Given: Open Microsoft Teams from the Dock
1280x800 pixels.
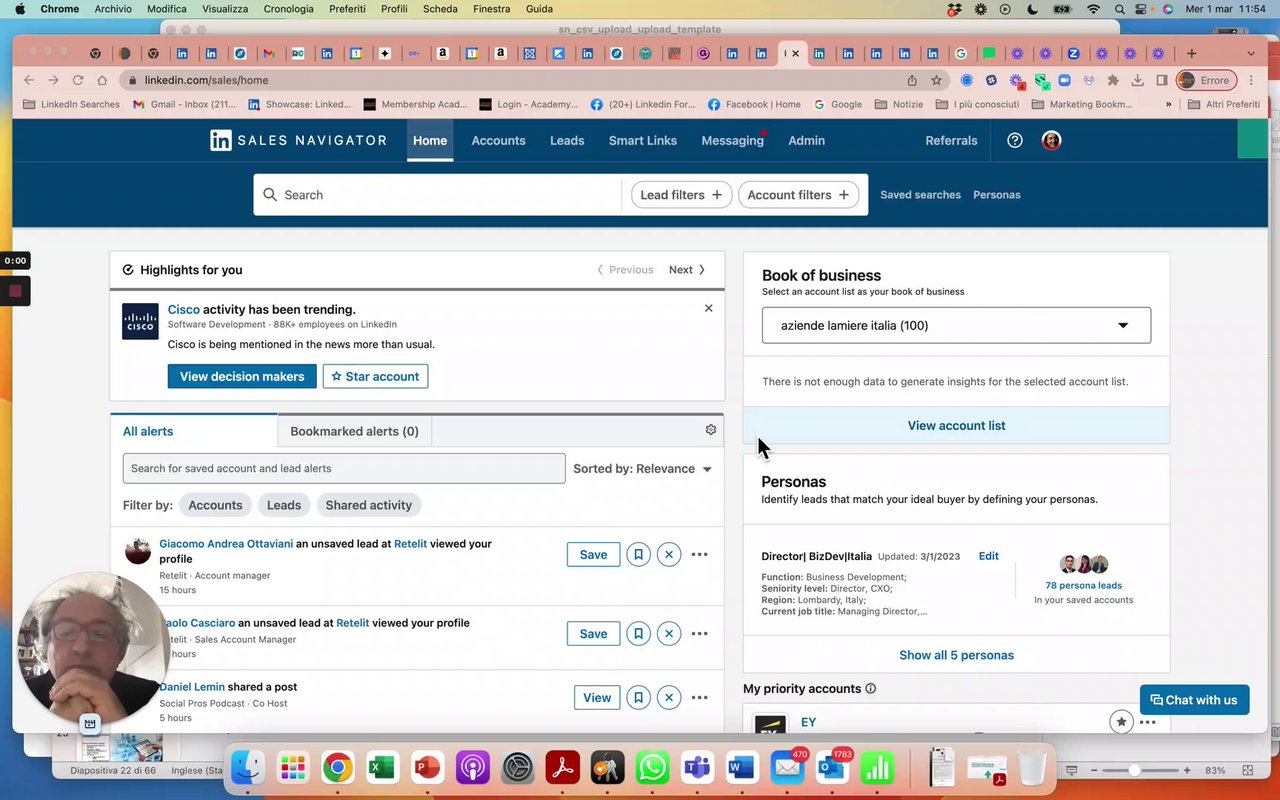Looking at the screenshot, I should pyautogui.click(x=697, y=768).
